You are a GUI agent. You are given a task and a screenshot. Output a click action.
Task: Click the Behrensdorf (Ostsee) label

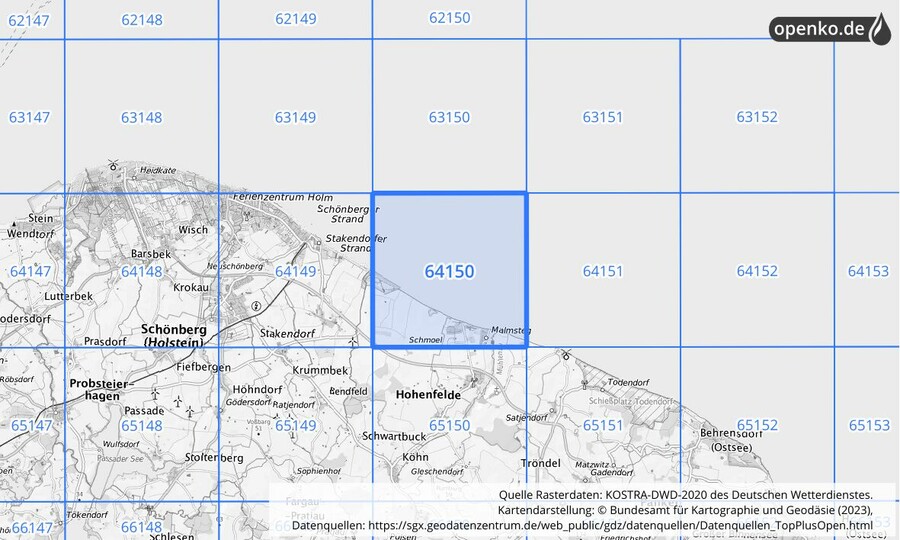[x=731, y=441]
